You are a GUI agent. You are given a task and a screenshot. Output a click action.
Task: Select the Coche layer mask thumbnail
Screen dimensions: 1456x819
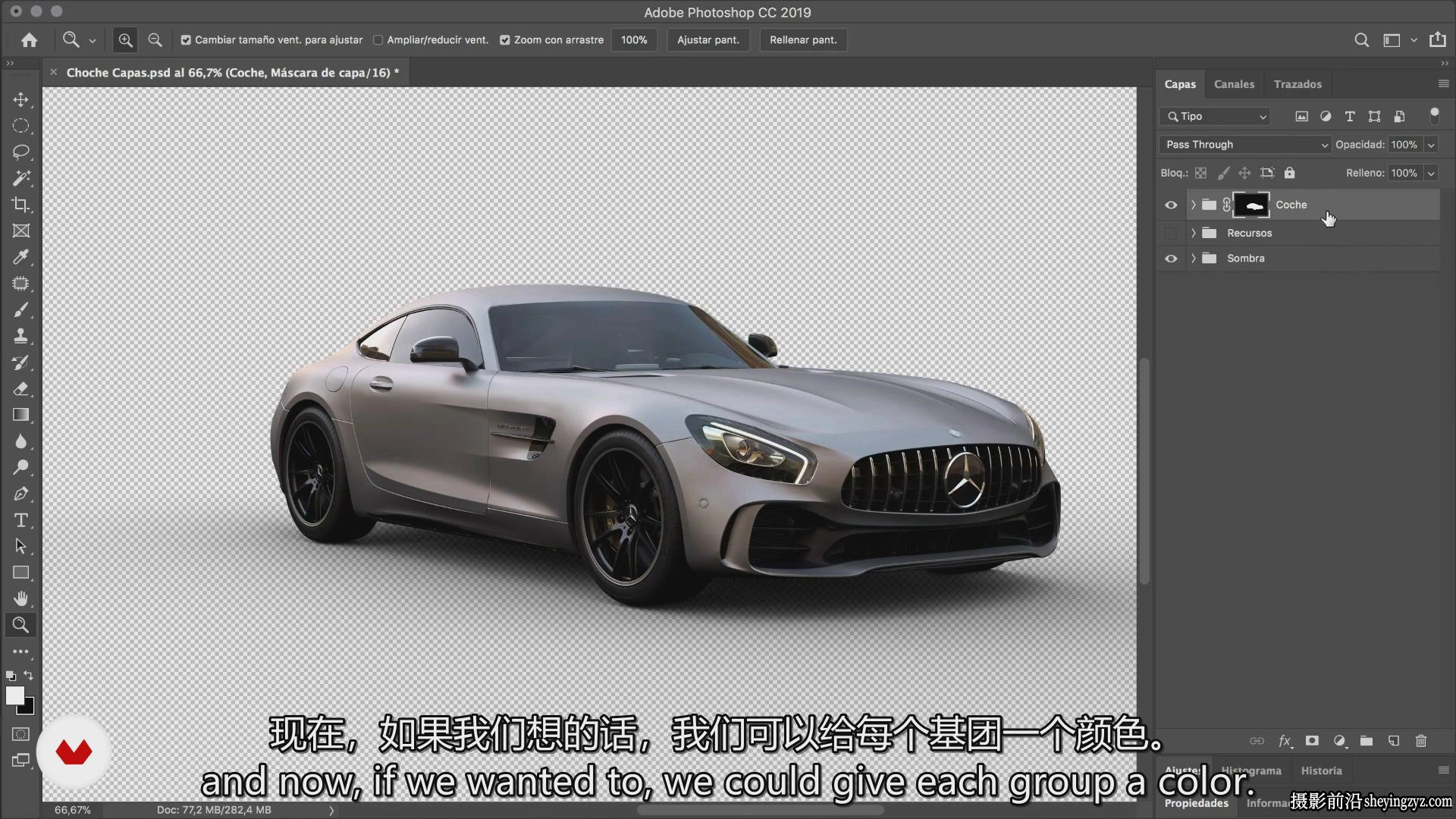(1251, 205)
